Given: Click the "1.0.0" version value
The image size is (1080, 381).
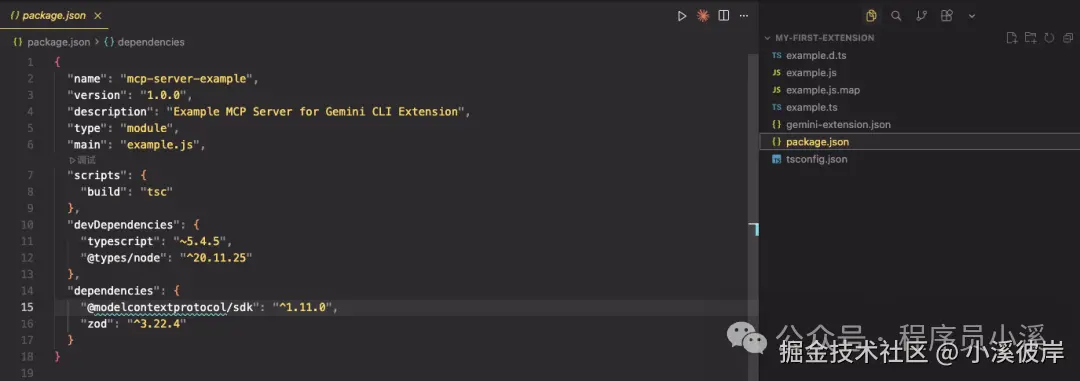Looking at the screenshot, I should (x=163, y=95).
